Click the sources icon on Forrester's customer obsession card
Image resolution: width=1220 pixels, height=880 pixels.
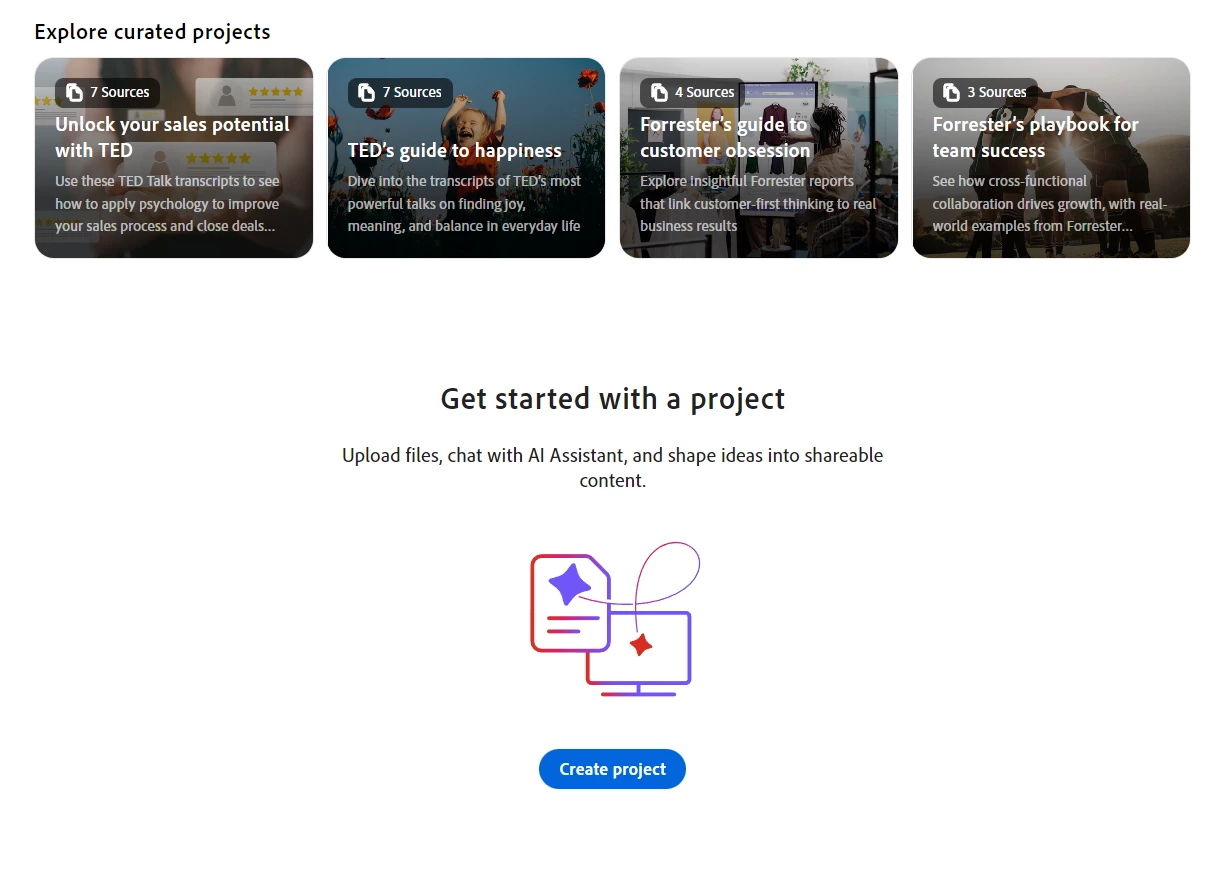coord(659,92)
